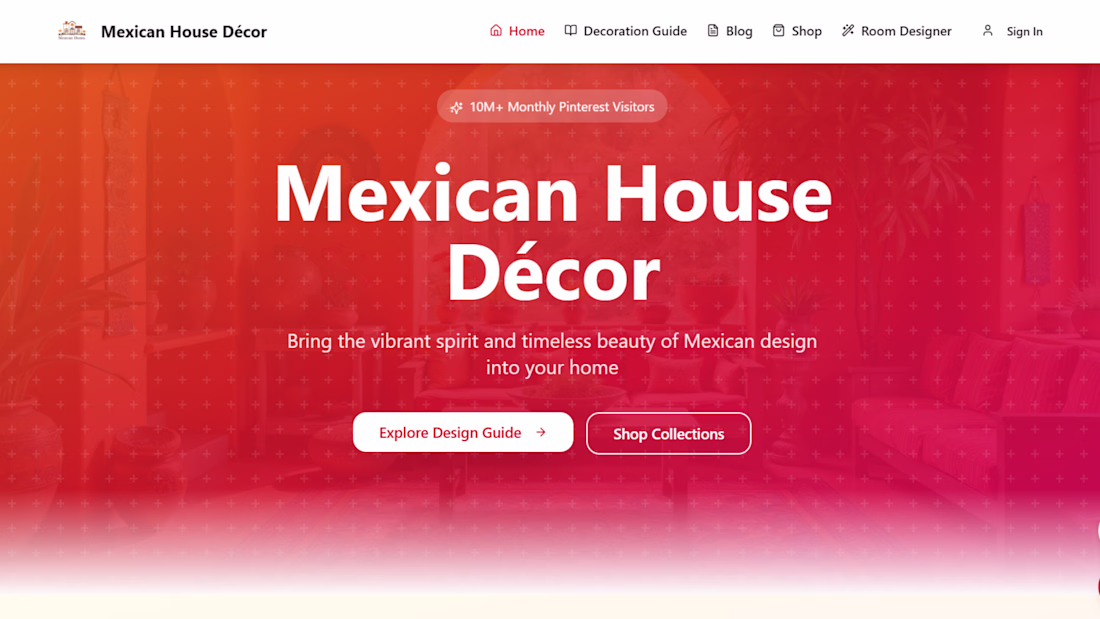The height and width of the screenshot is (619, 1100).
Task: Click the Decoration Guide book icon
Action: pyautogui.click(x=570, y=30)
